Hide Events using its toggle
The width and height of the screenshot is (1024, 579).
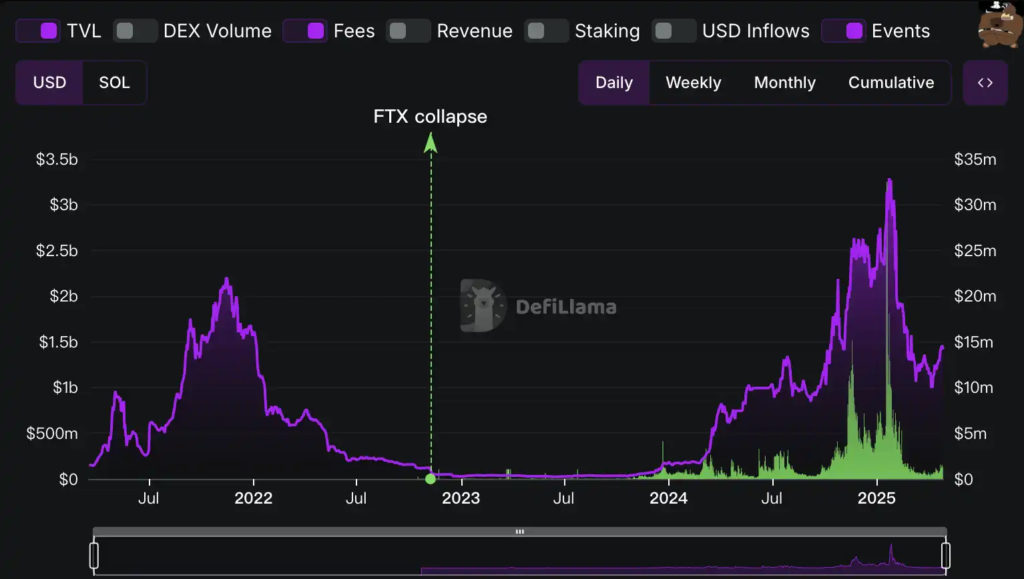(843, 31)
